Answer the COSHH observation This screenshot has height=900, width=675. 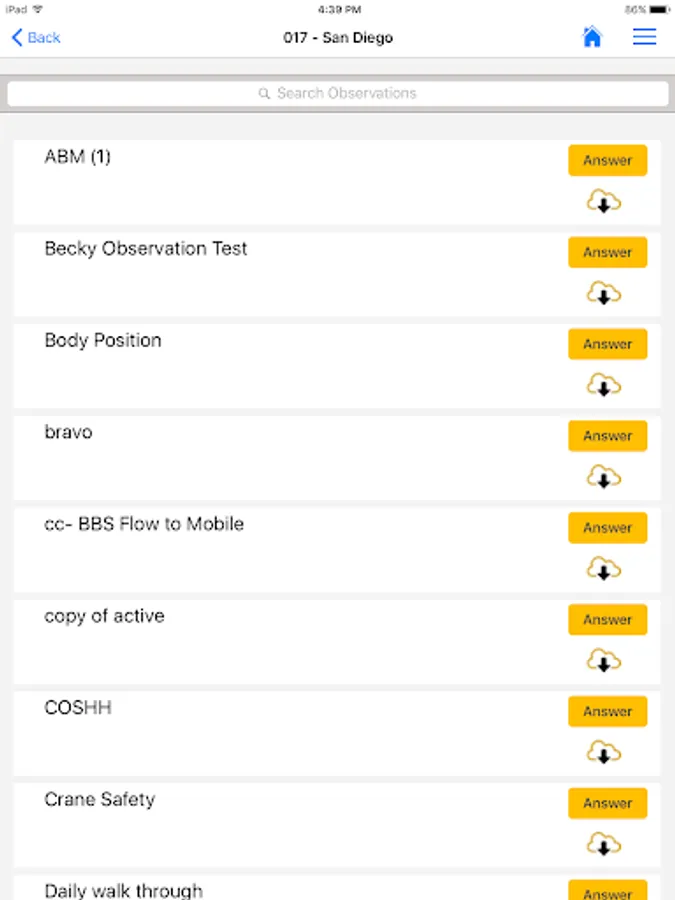[607, 711]
